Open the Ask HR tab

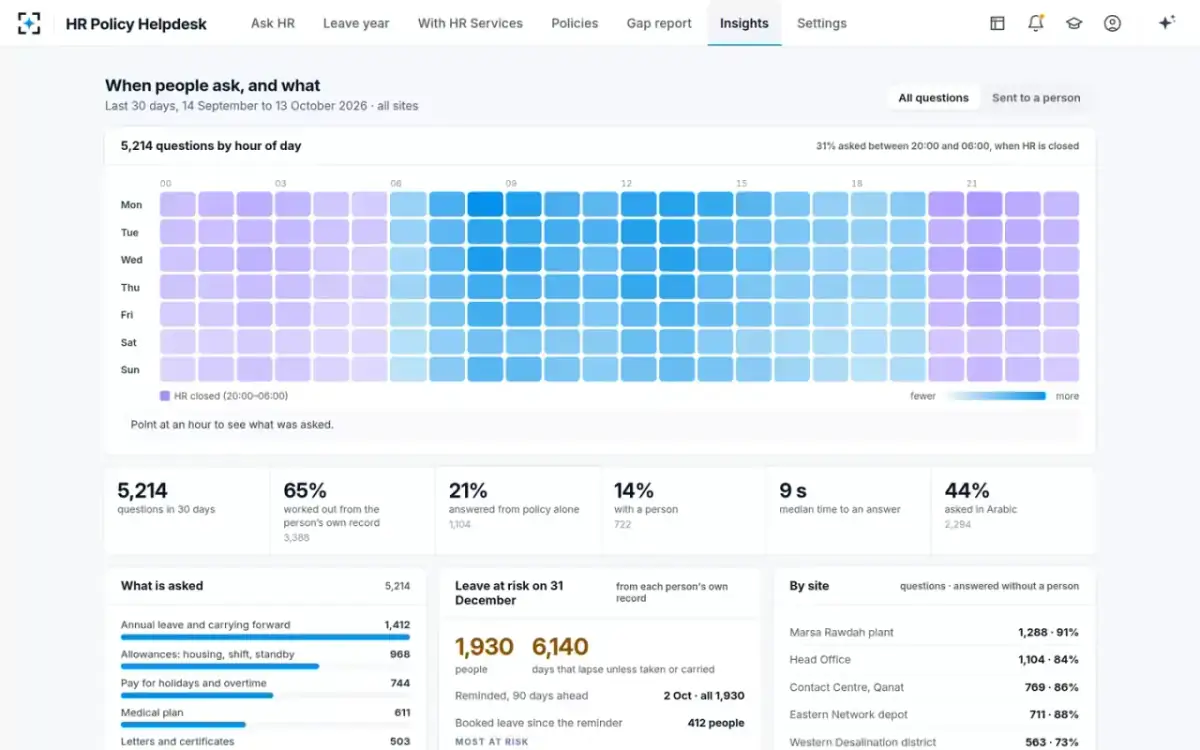point(273,23)
